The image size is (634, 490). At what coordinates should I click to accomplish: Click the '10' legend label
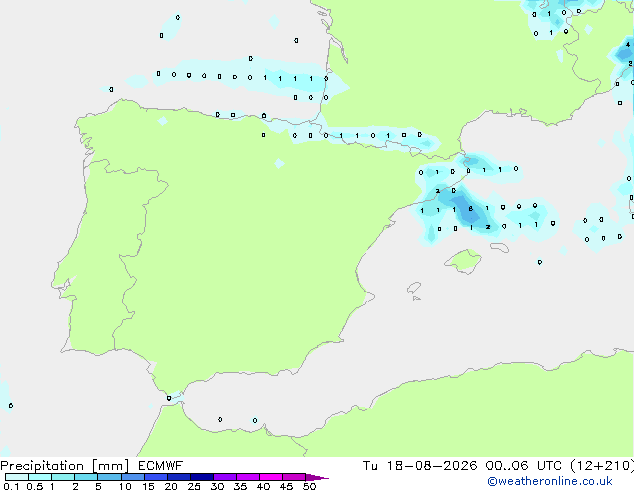[x=125, y=486]
